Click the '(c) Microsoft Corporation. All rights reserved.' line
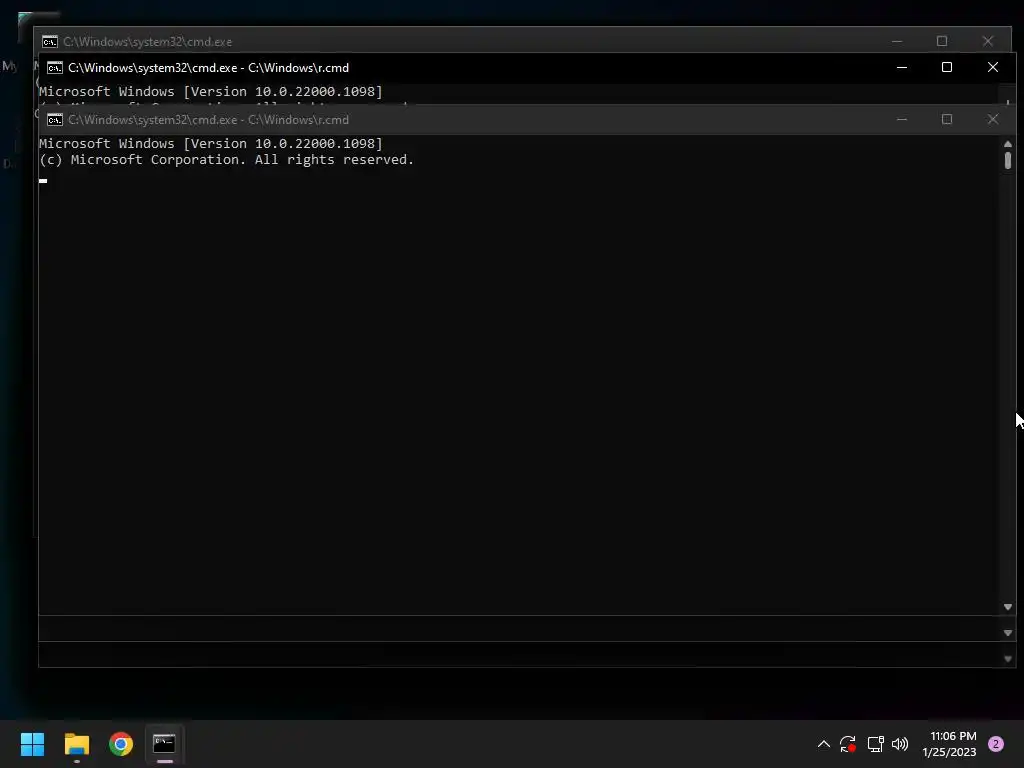1024x768 pixels. point(226,160)
